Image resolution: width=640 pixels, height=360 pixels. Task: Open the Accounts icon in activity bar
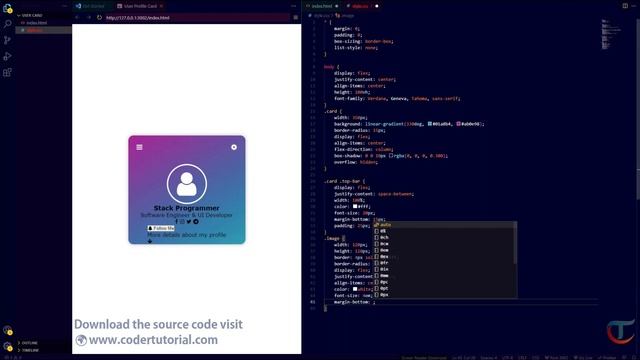[7, 330]
